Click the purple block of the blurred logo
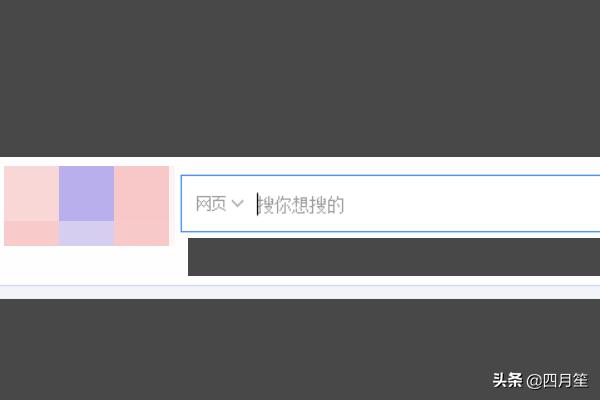600x400 pixels. tap(86, 193)
